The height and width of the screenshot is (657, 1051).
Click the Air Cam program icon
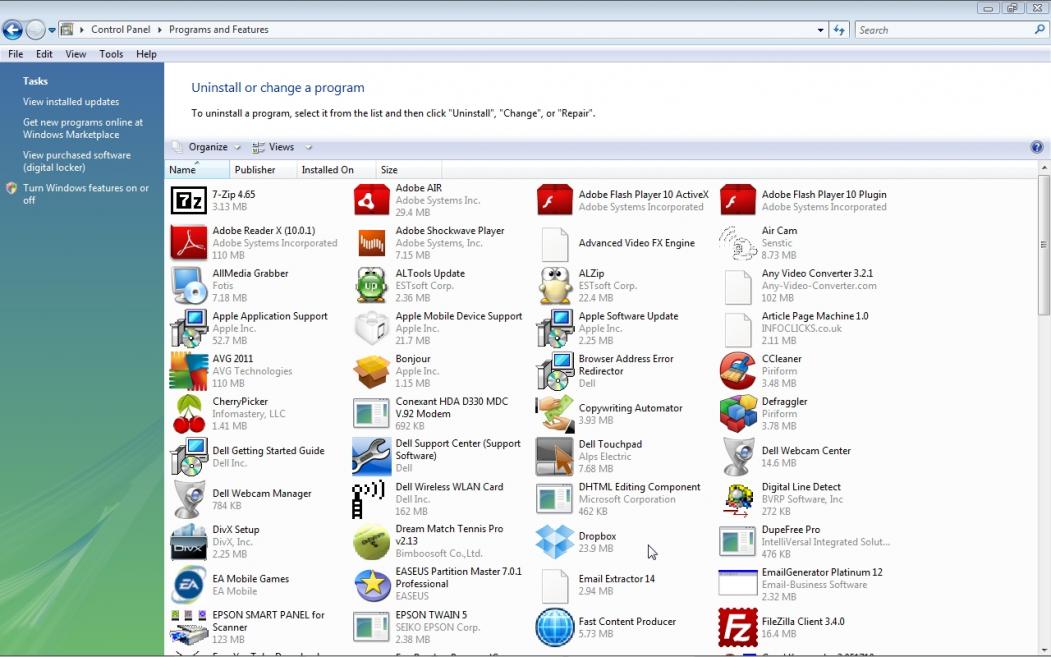point(738,243)
